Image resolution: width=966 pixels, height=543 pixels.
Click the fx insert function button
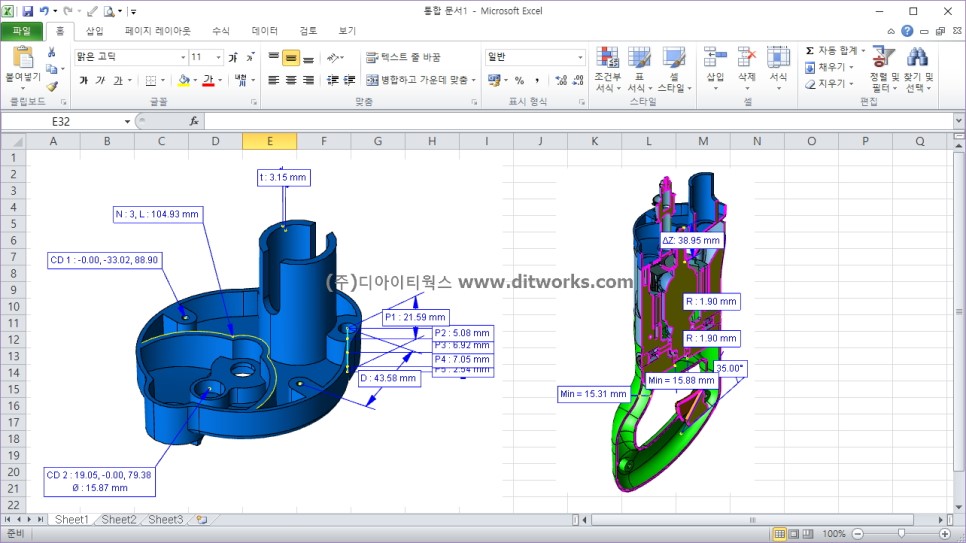click(x=194, y=121)
